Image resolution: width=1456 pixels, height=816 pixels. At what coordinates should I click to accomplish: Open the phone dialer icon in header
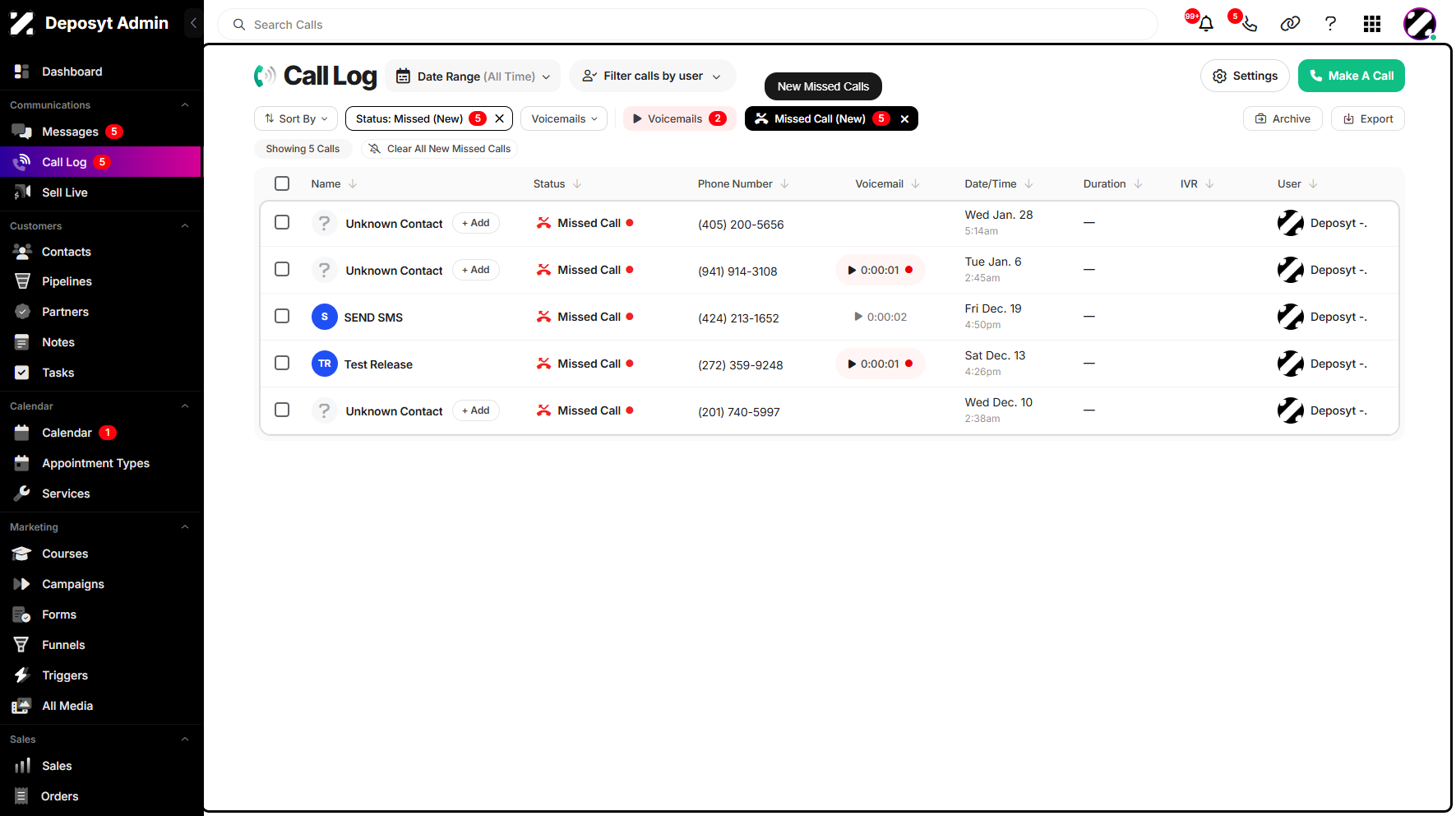click(1249, 24)
